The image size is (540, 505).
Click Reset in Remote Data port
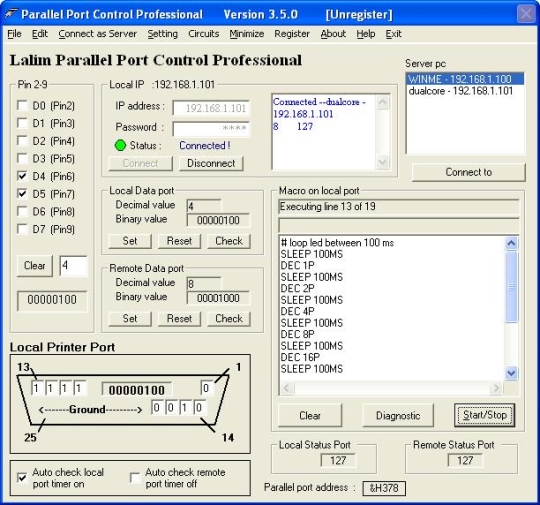[x=179, y=319]
